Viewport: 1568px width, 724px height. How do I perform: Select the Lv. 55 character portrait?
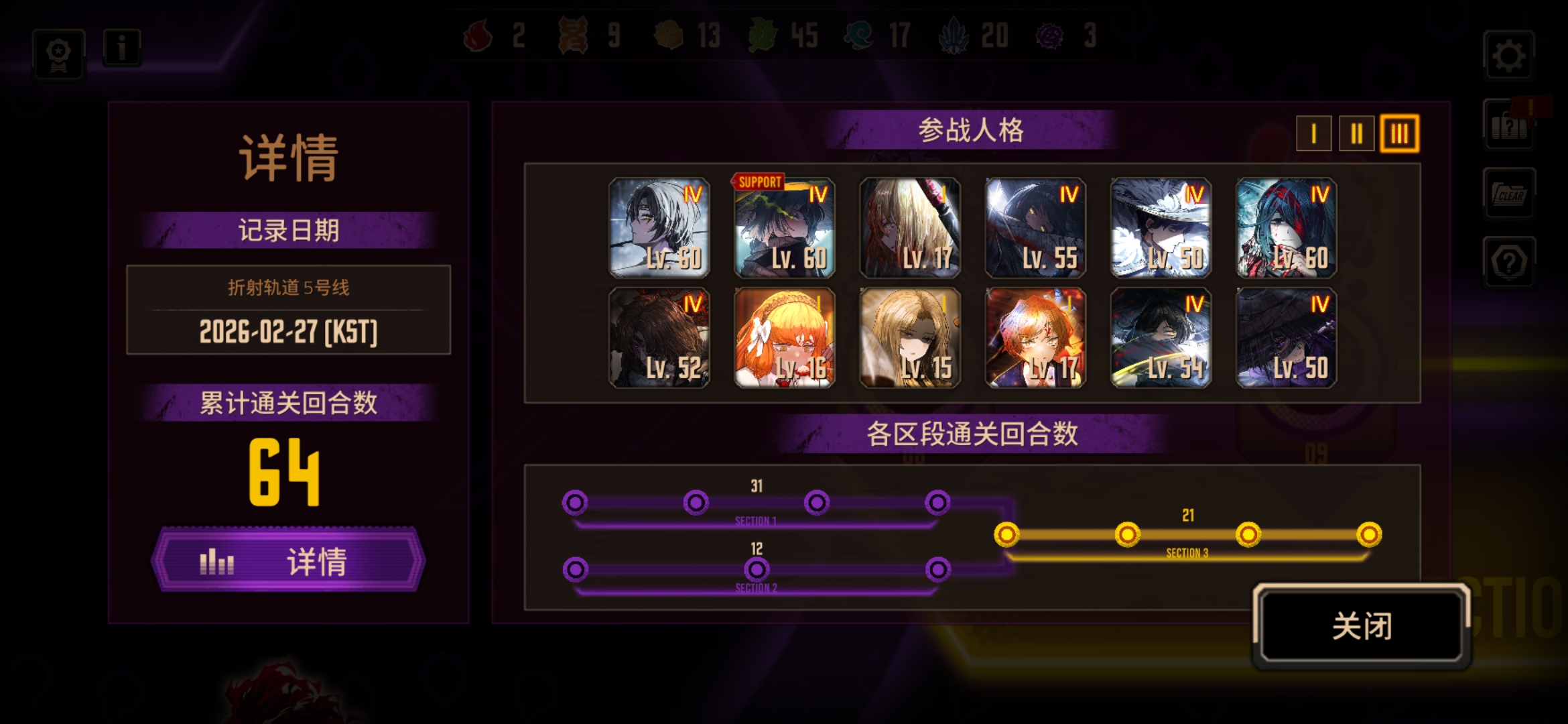[x=1035, y=228]
